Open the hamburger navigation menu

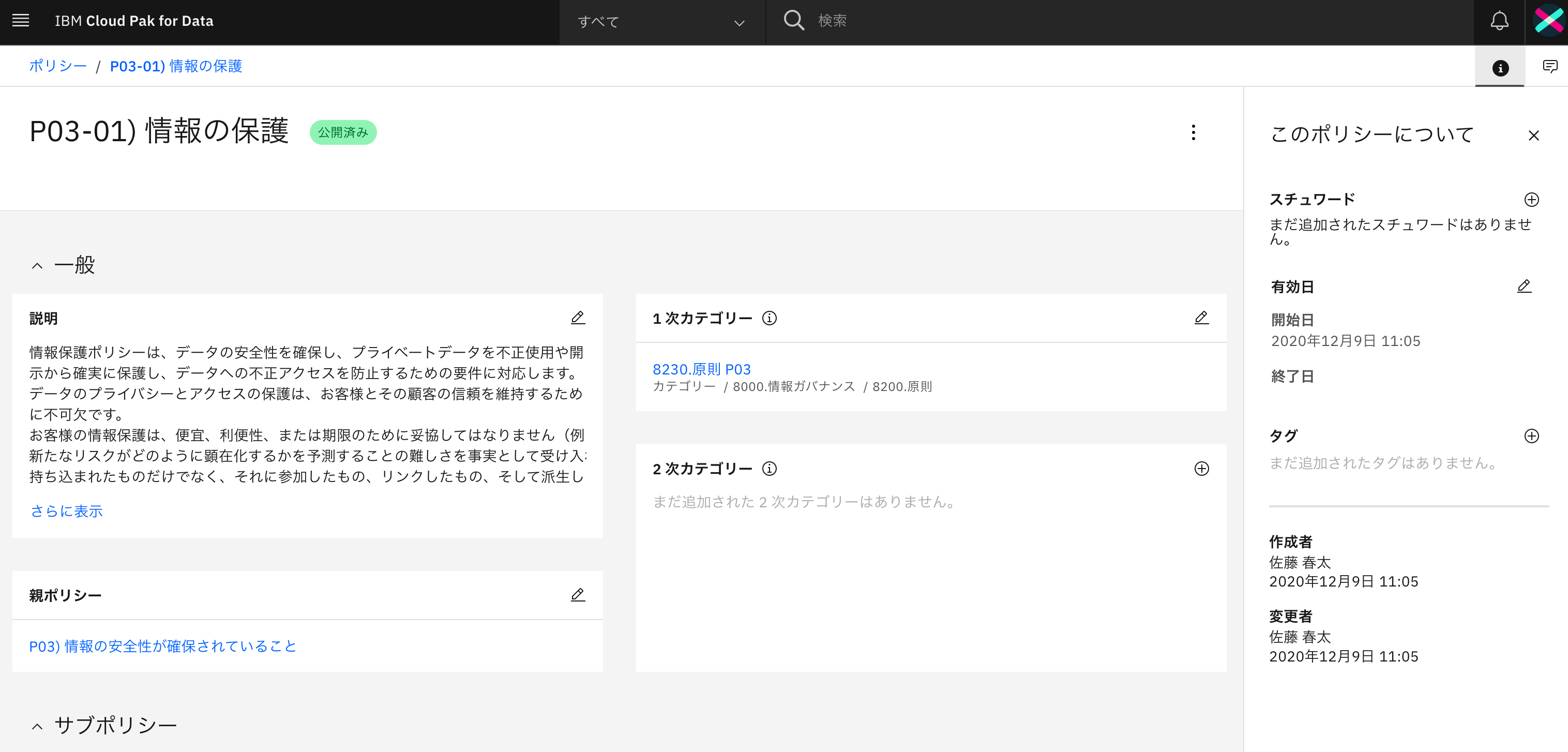pos(21,21)
